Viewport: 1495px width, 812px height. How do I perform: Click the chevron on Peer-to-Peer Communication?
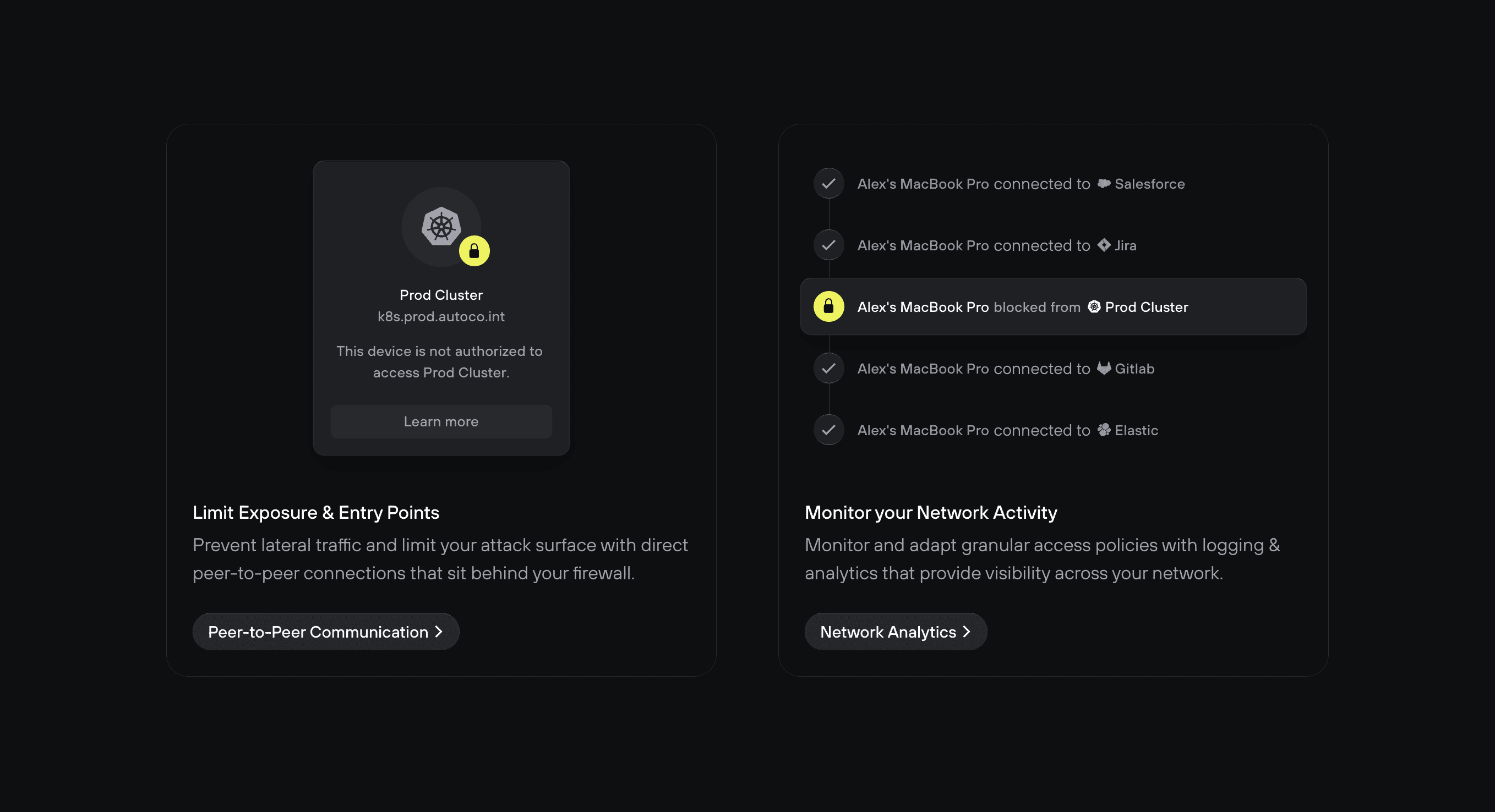[439, 632]
